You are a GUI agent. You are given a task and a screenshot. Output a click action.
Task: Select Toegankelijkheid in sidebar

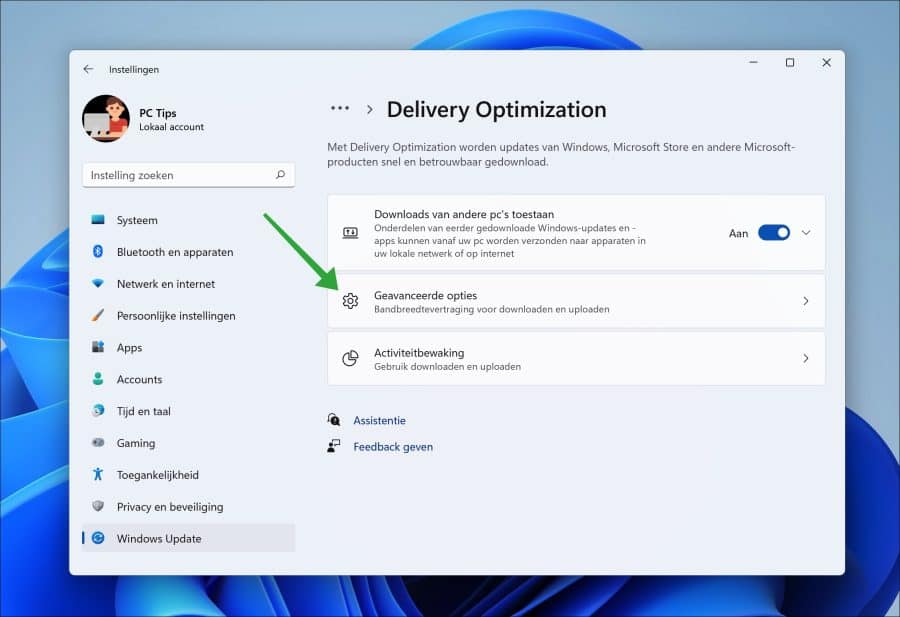(188, 475)
